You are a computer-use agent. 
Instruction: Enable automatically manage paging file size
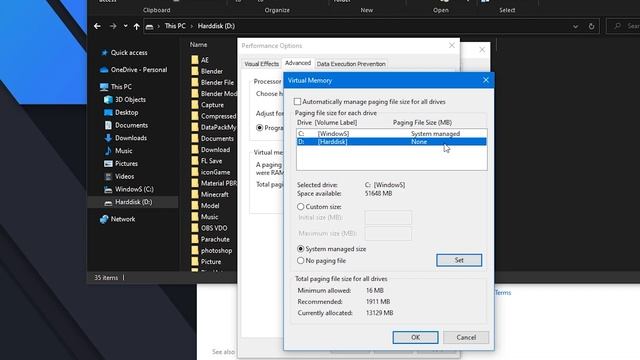tap(297, 102)
